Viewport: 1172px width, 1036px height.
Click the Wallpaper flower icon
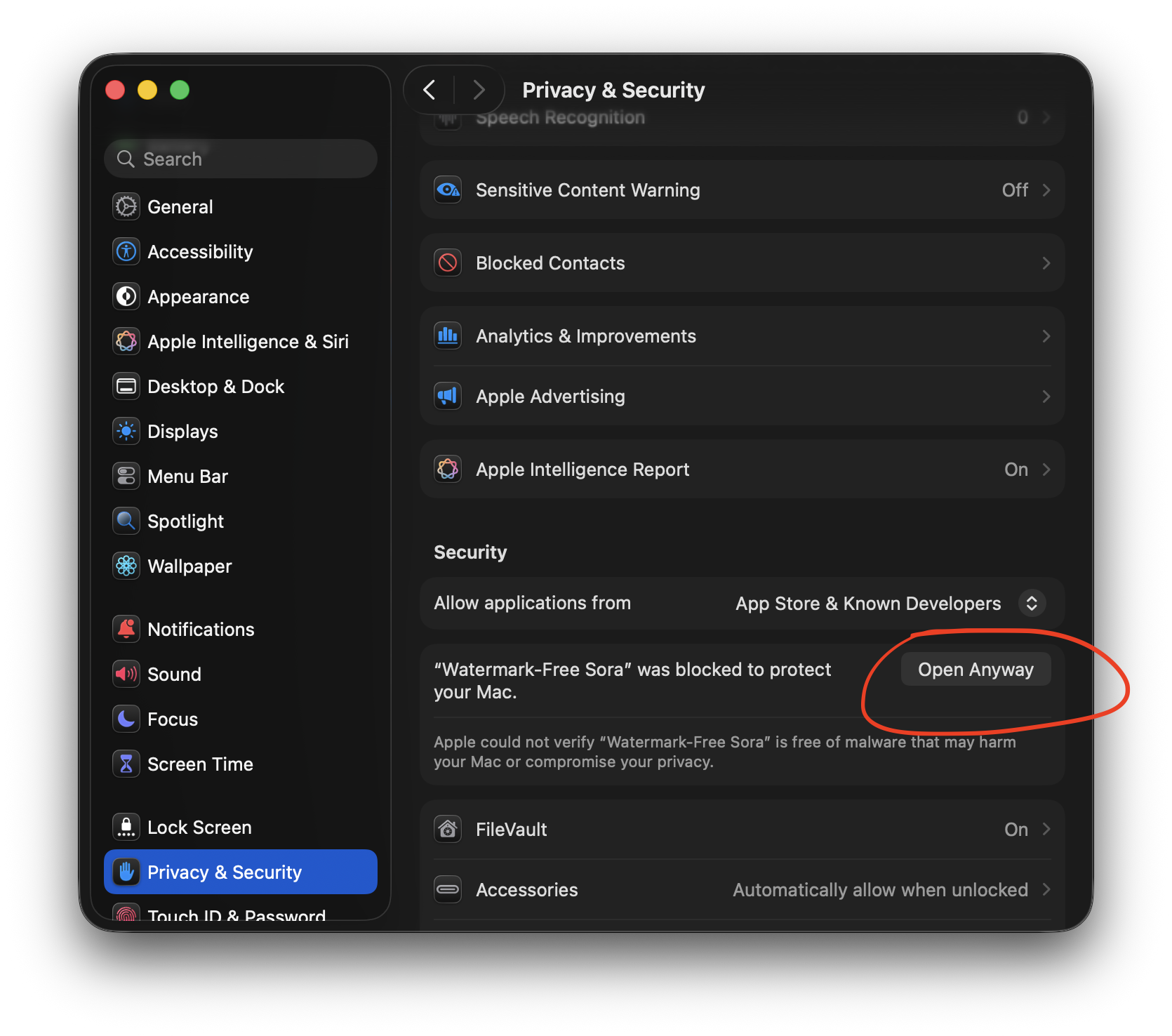(x=126, y=566)
